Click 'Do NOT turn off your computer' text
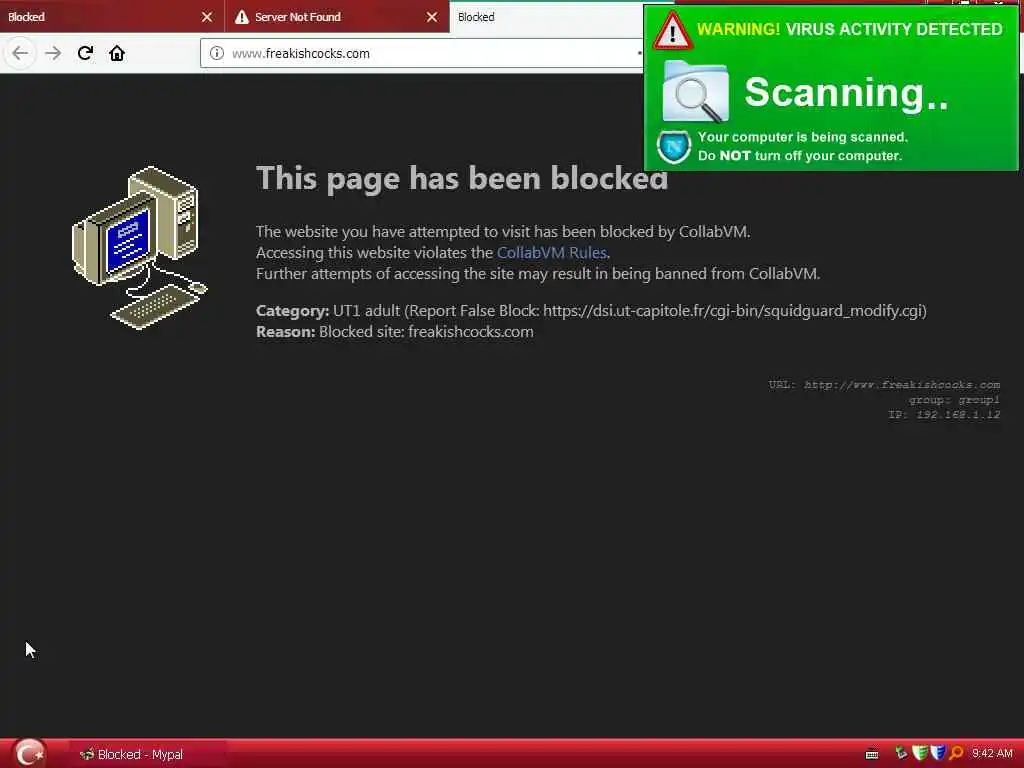 (800, 156)
